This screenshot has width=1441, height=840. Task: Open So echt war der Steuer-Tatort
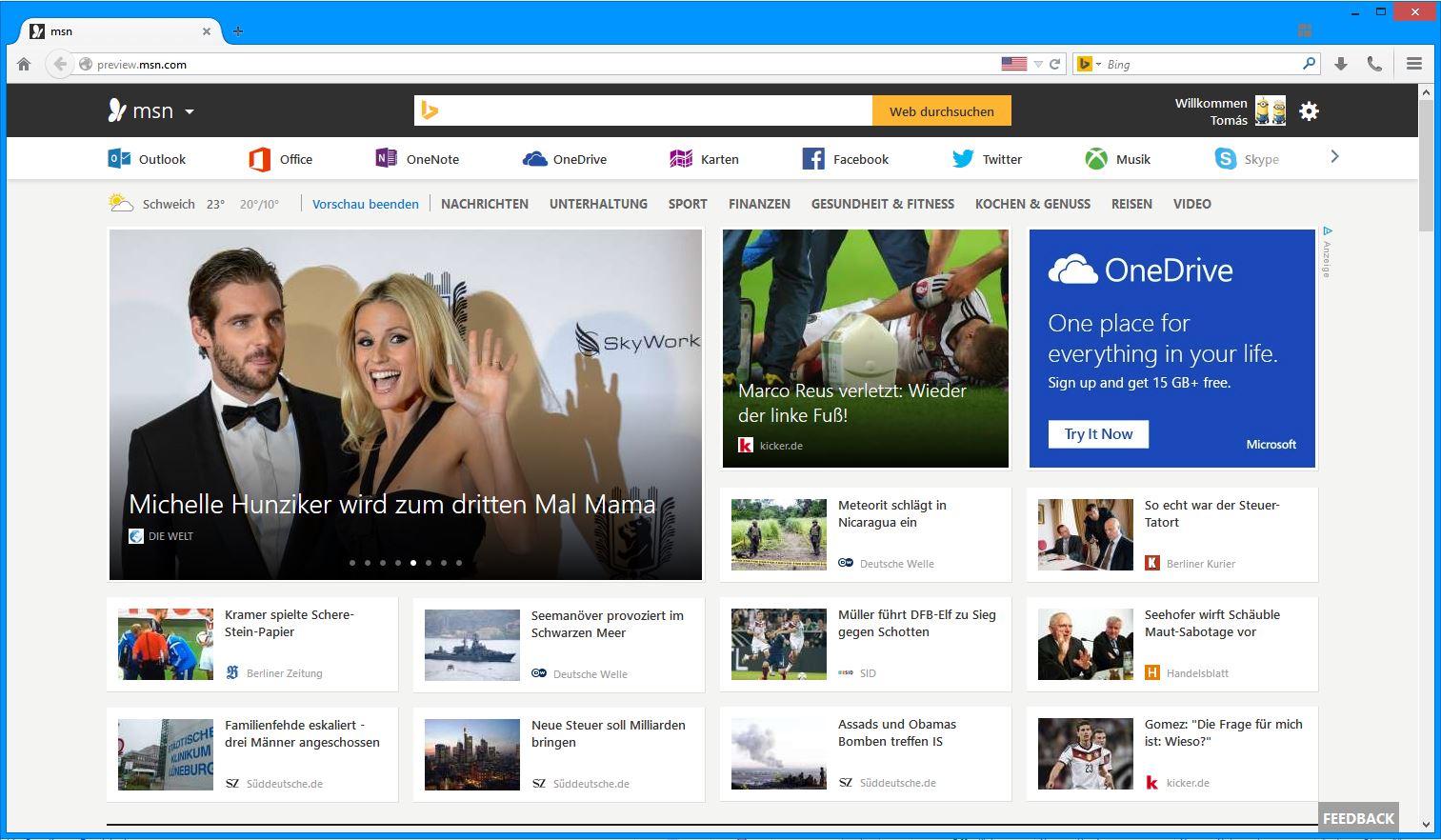tap(1211, 513)
